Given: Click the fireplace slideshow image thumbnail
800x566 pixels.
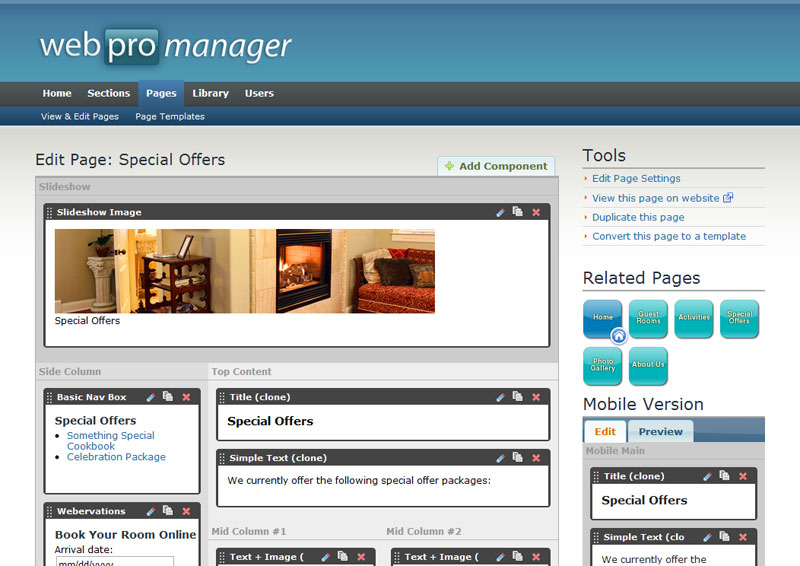Looking at the screenshot, I should [245, 271].
